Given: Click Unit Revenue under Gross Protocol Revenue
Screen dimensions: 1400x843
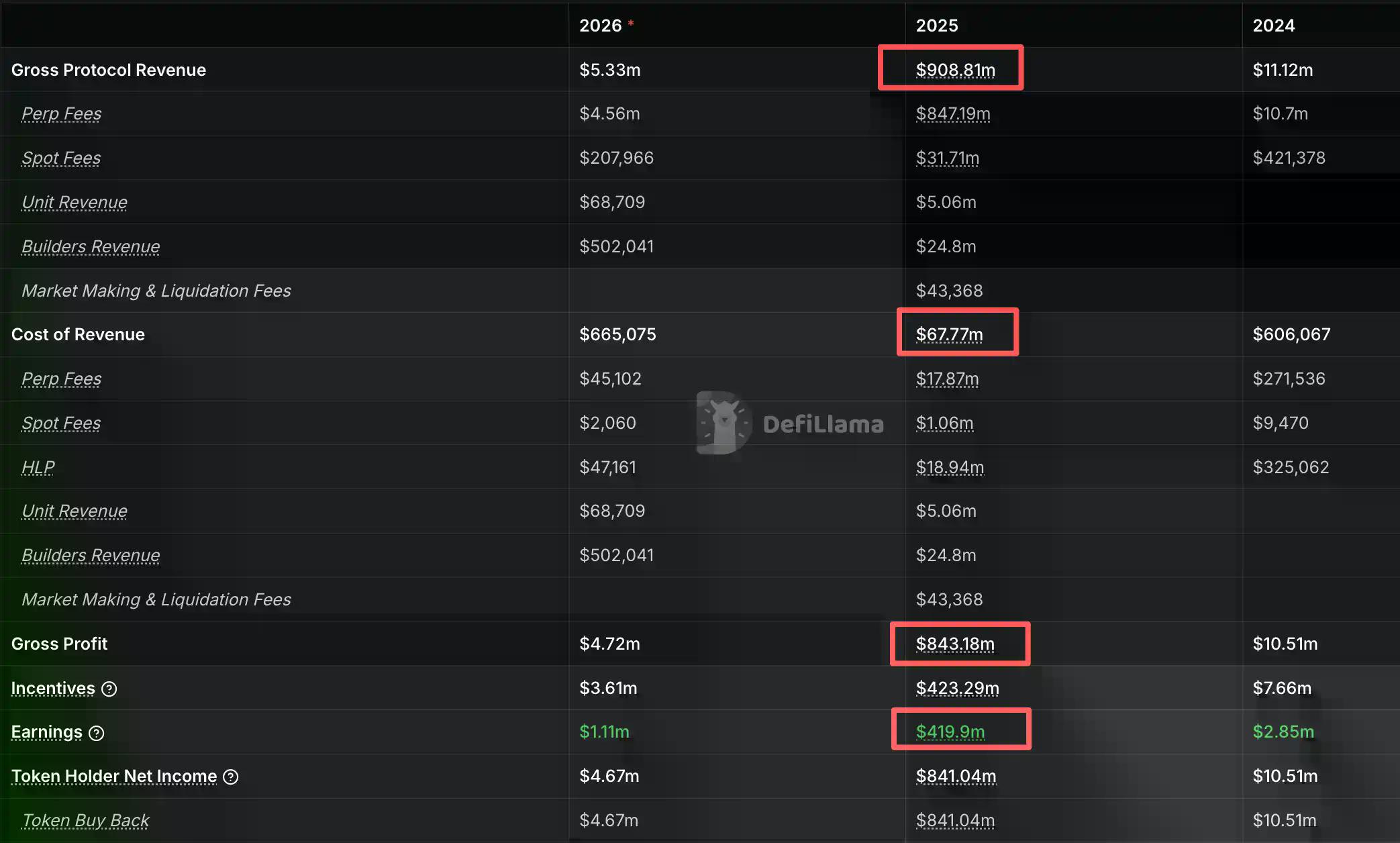Looking at the screenshot, I should point(74,202).
